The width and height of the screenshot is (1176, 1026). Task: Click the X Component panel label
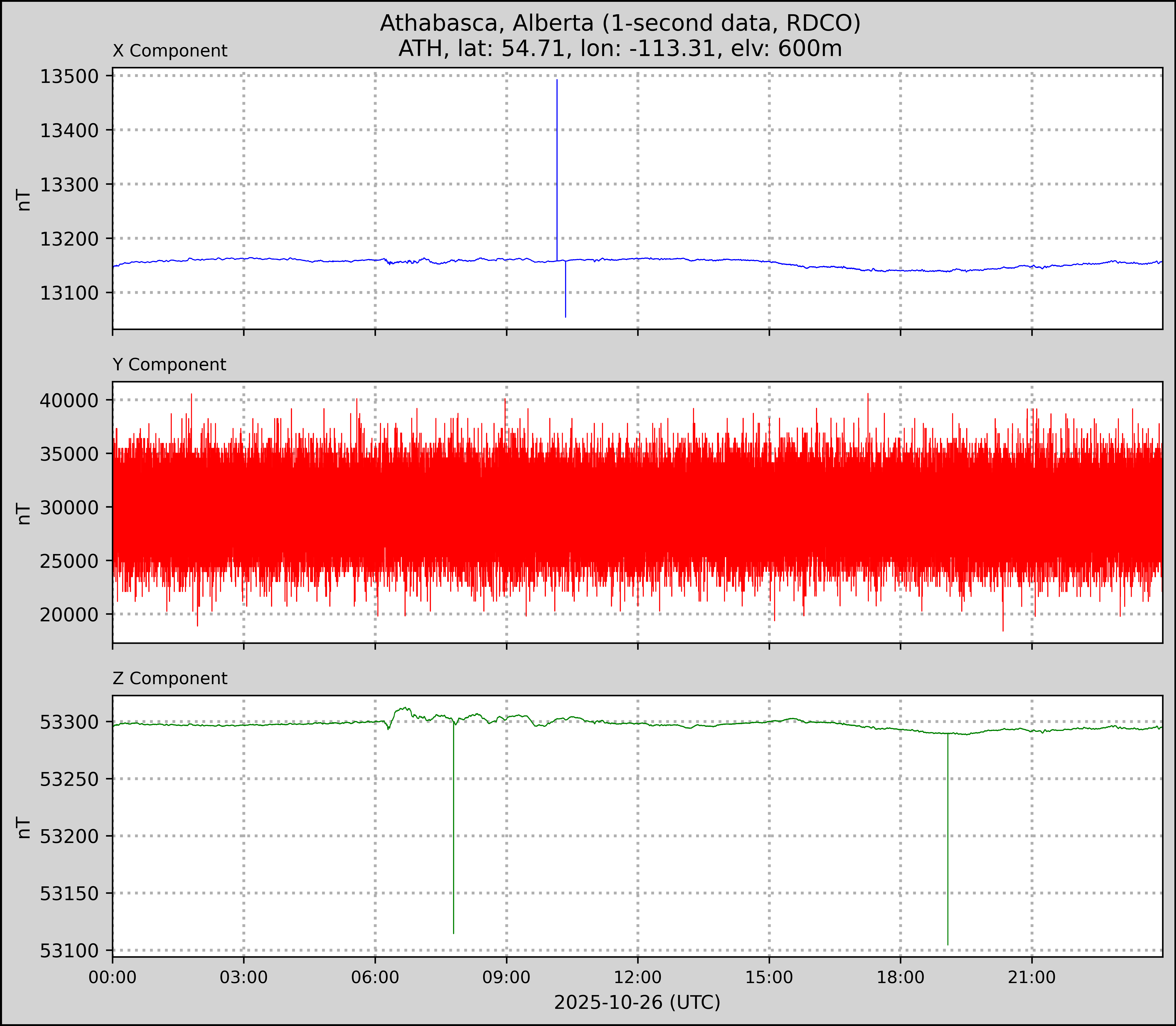pyautogui.click(x=170, y=51)
